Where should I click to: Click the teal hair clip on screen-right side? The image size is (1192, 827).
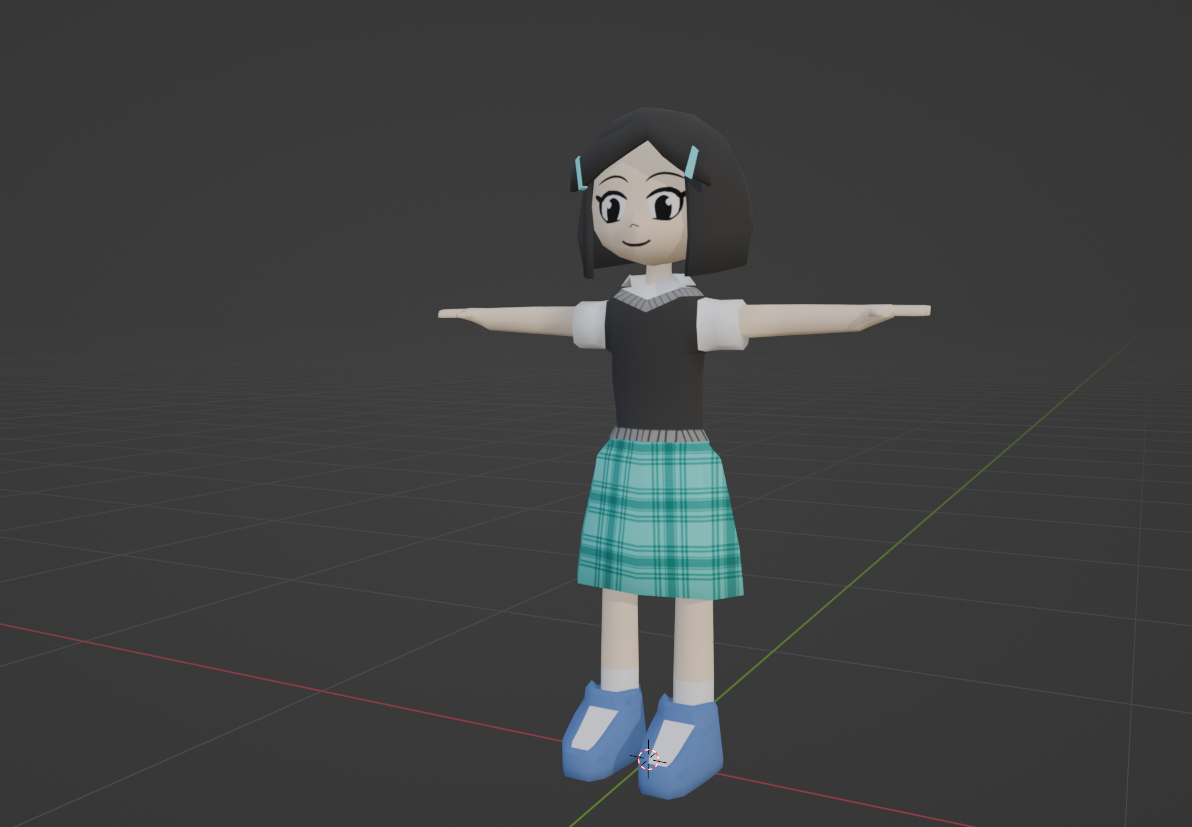tap(692, 162)
